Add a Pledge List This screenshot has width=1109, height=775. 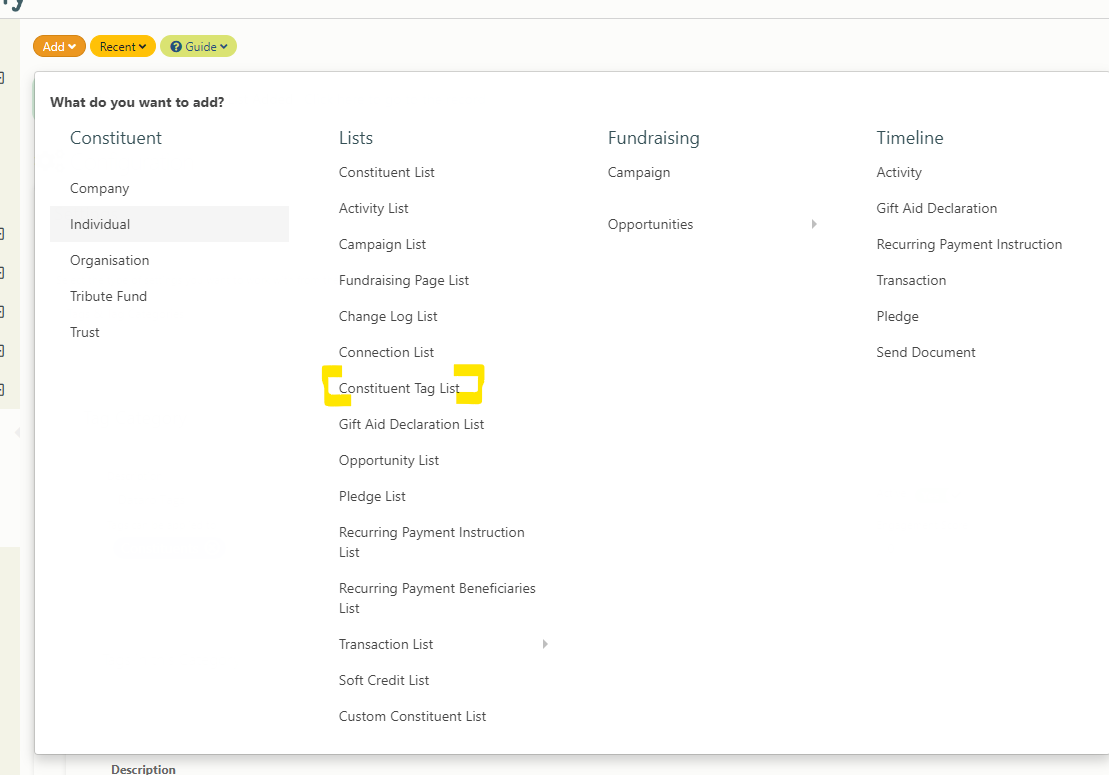tap(372, 496)
